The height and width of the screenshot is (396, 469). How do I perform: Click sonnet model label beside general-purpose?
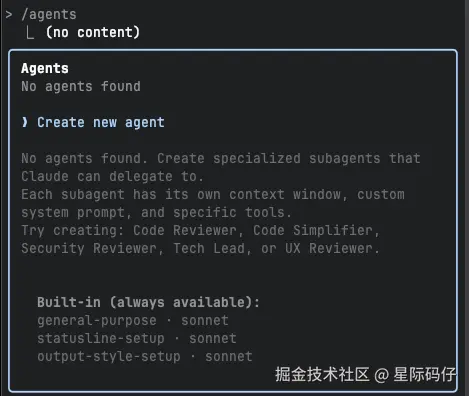[x=205, y=321]
